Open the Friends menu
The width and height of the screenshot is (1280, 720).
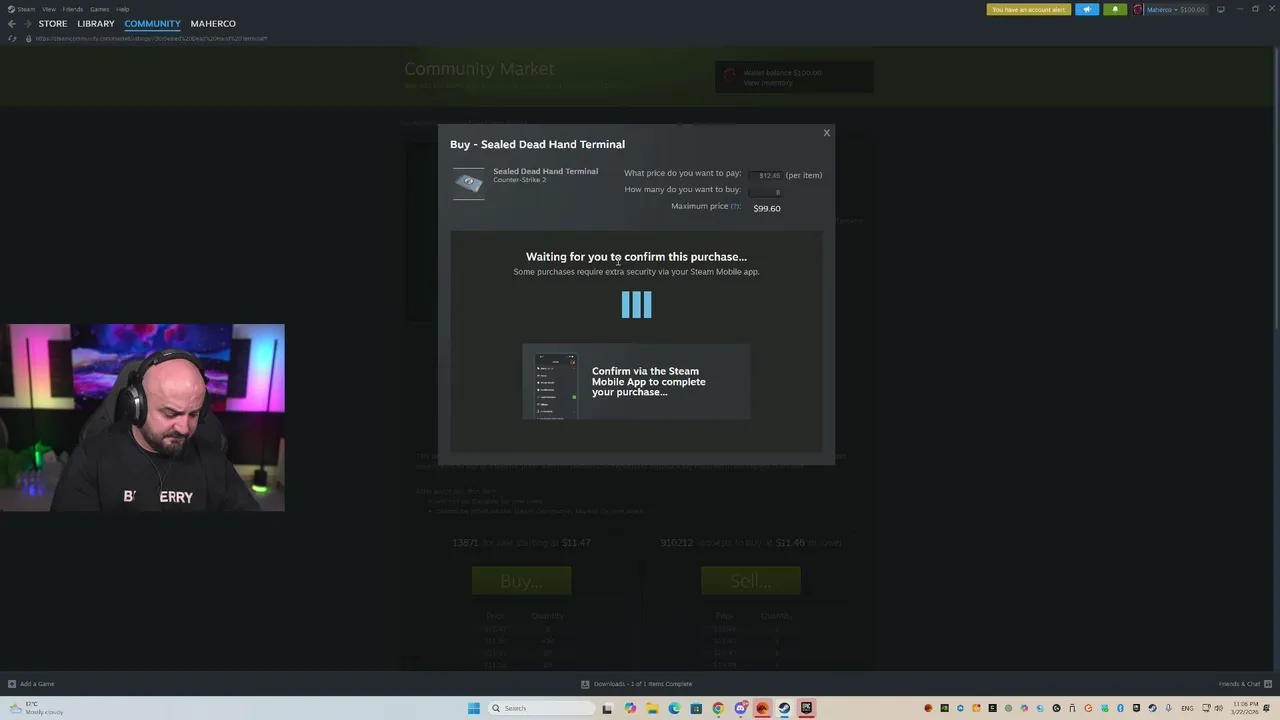(72, 9)
